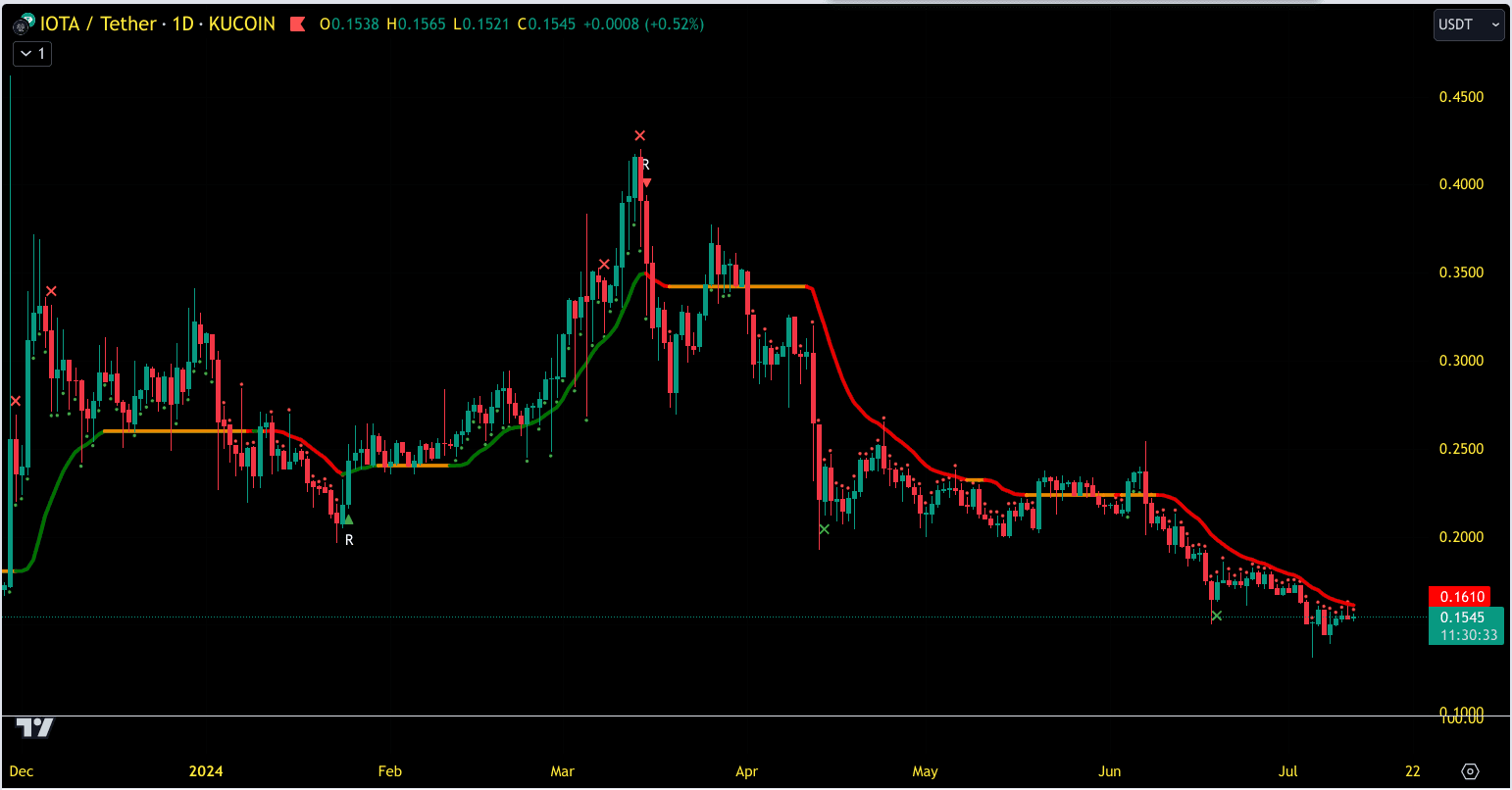Click the Mar label on time axis

[562, 771]
